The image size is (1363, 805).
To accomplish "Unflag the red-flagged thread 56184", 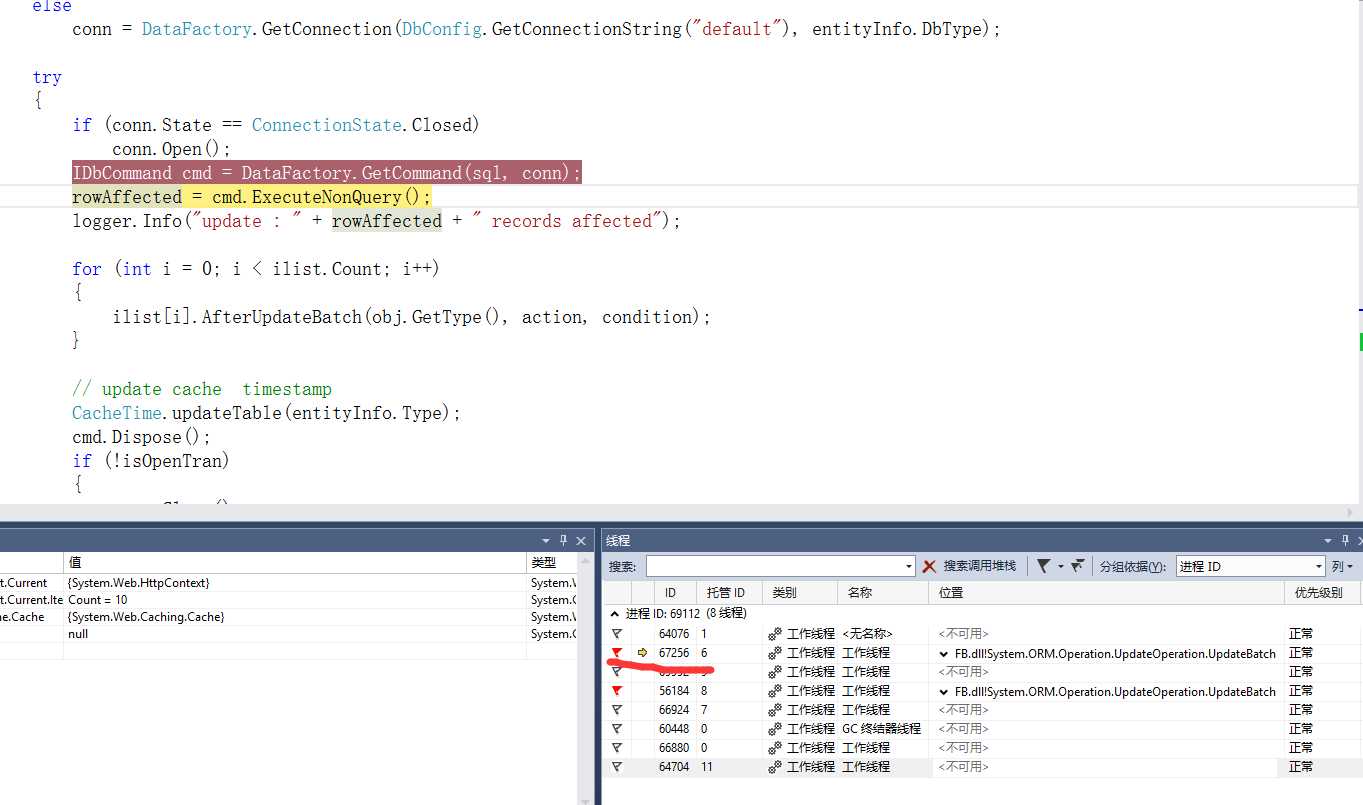I will tap(616, 691).
